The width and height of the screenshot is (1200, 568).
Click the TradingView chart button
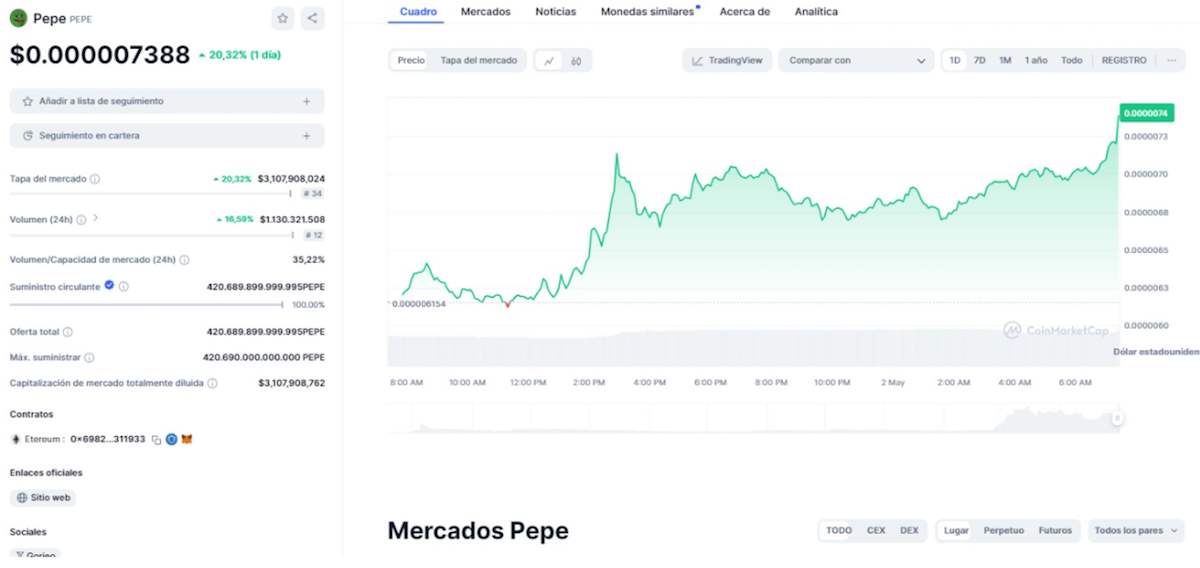[727, 60]
